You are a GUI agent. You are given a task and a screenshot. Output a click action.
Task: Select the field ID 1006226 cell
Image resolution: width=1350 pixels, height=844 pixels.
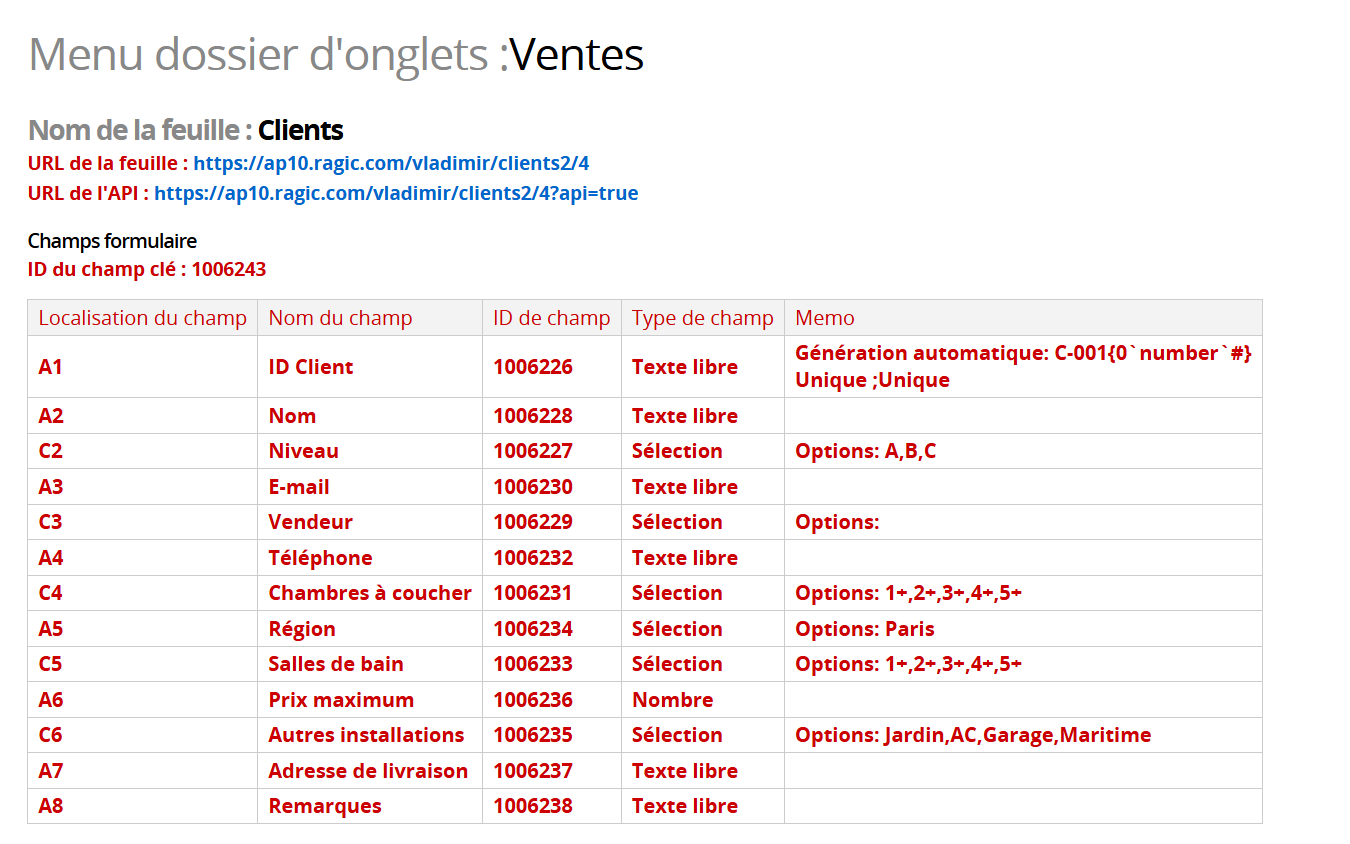click(x=552, y=367)
